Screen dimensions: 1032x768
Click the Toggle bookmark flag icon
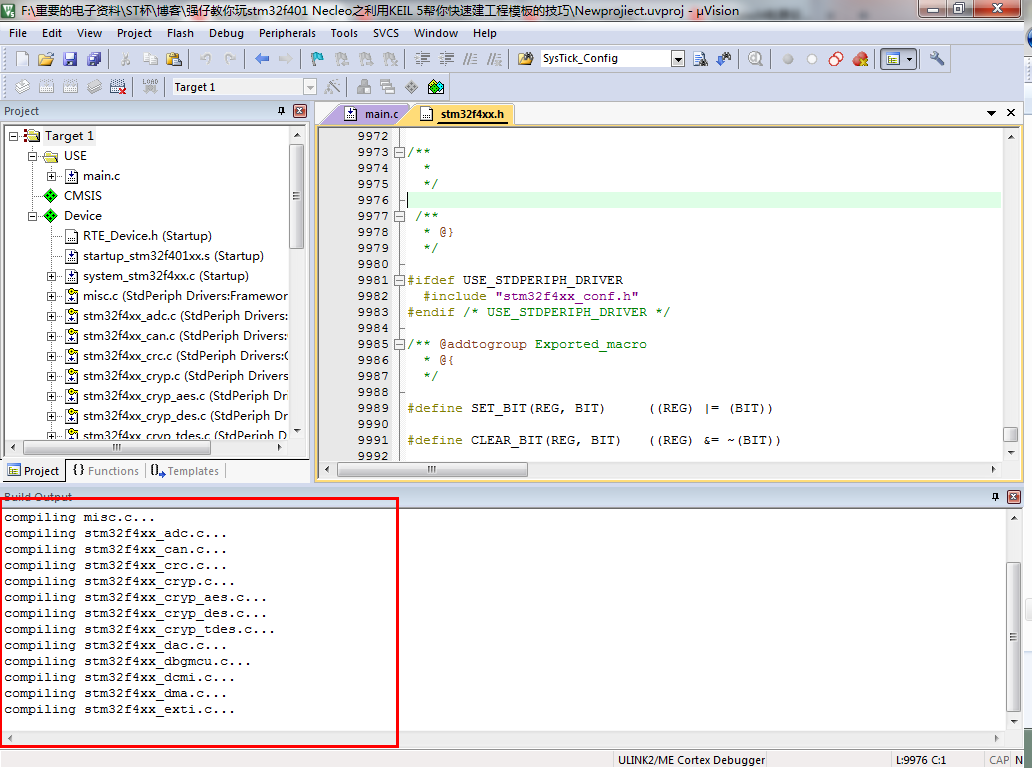(x=317, y=59)
